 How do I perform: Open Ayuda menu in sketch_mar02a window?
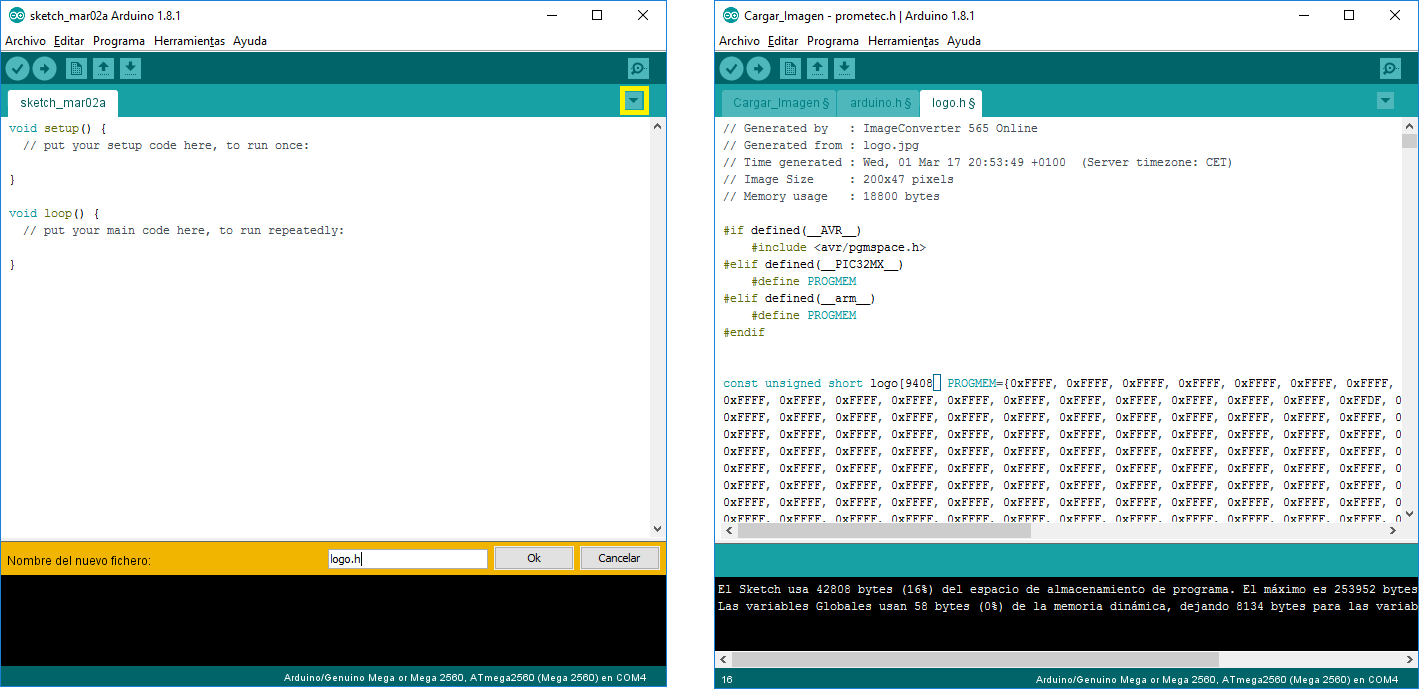click(x=250, y=41)
